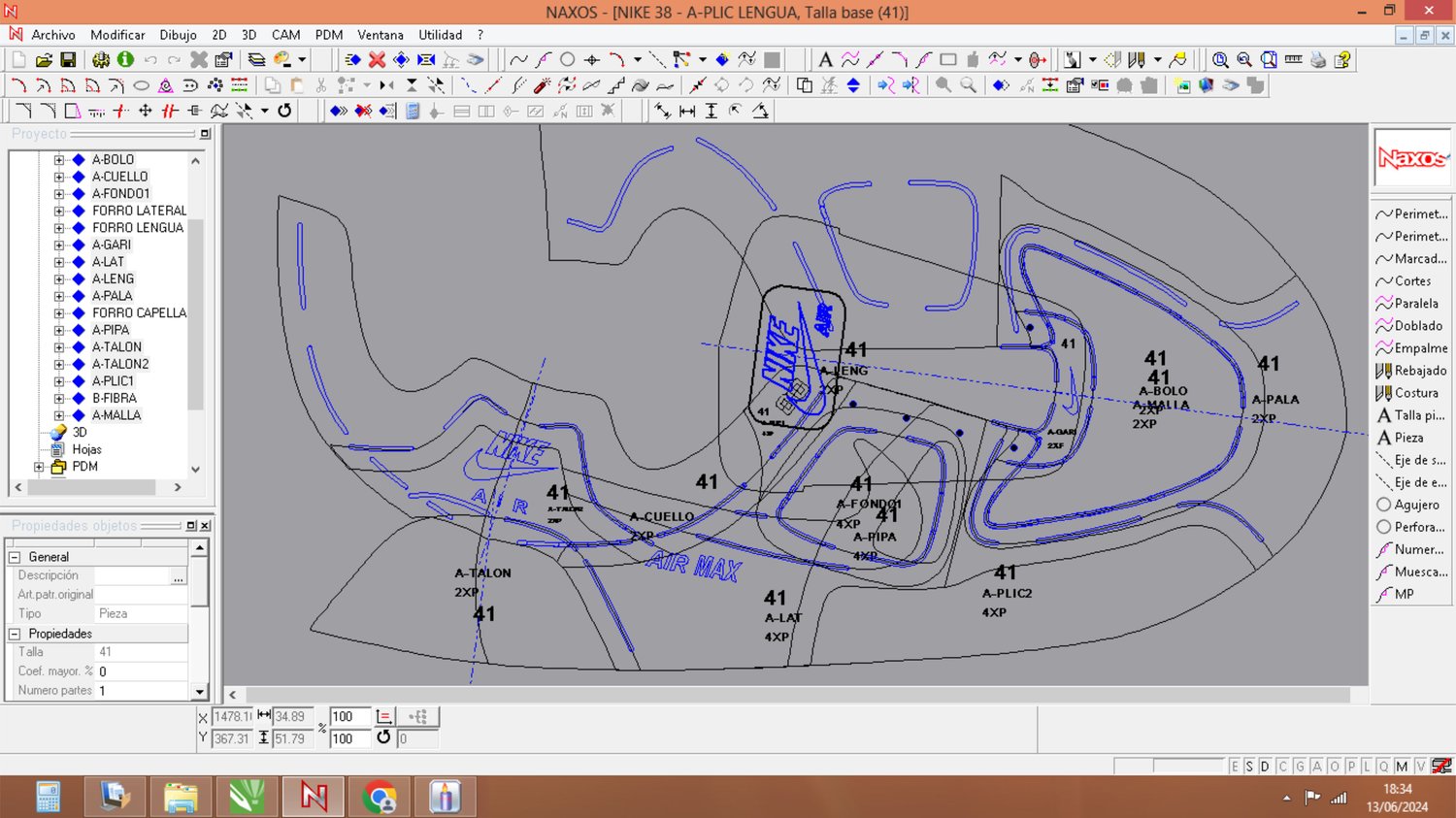Select the Costura line type
Image resolution: width=1456 pixels, height=818 pixels.
(x=1408, y=393)
